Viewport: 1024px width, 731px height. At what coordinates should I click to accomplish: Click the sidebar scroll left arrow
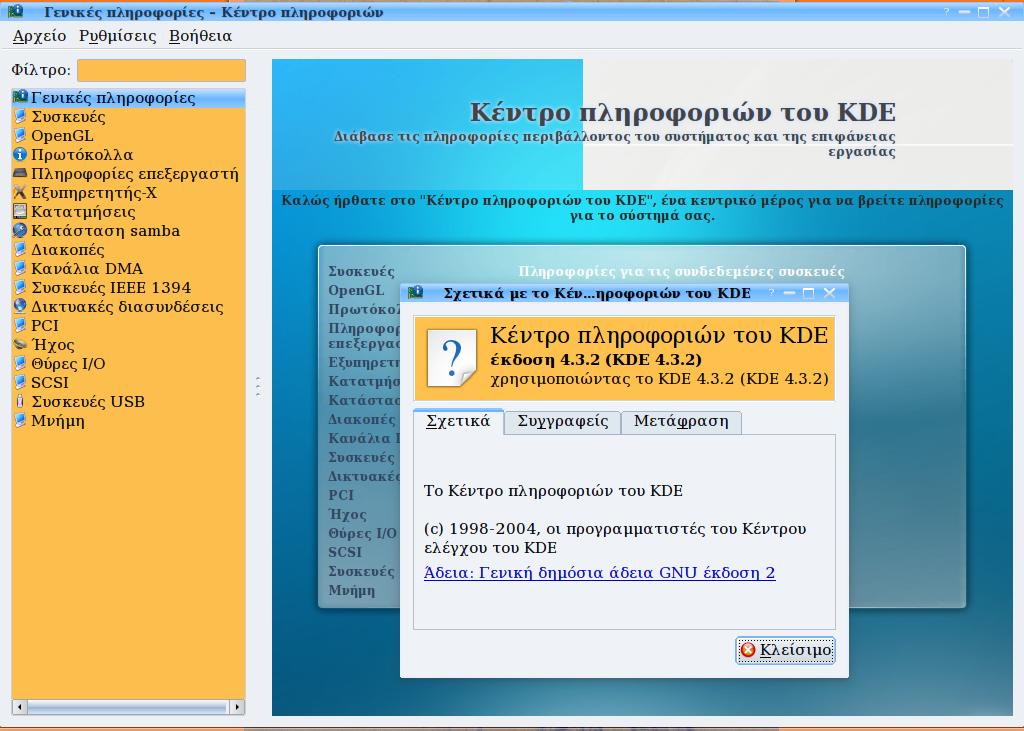coord(20,707)
